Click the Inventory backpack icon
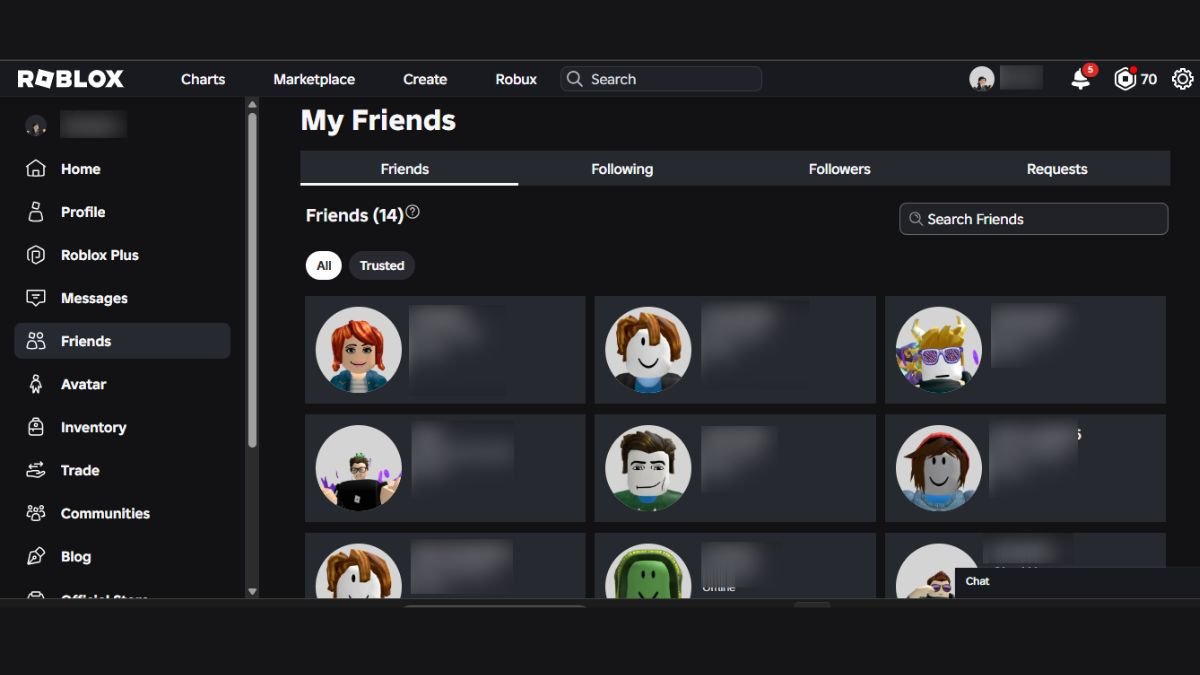1200x675 pixels. [x=36, y=427]
